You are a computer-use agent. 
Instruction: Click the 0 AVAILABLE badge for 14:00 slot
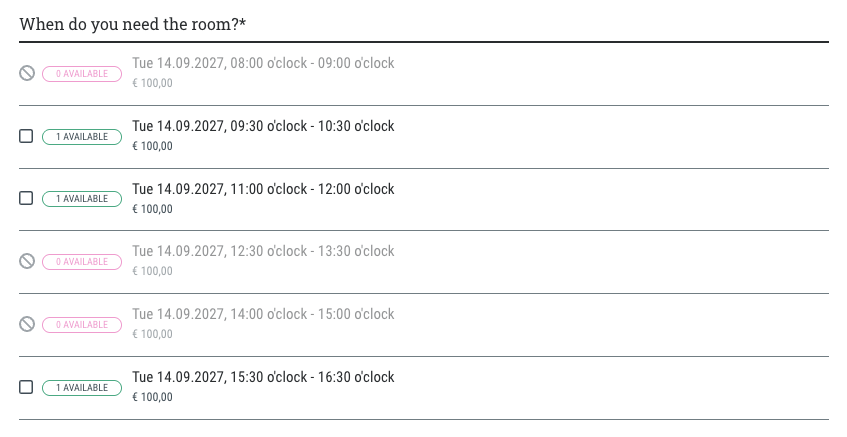coord(81,325)
